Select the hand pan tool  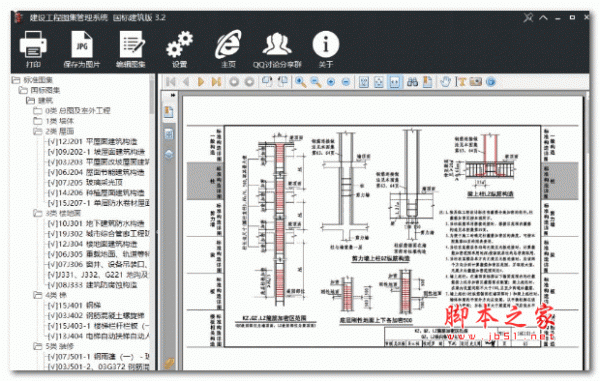click(445, 81)
